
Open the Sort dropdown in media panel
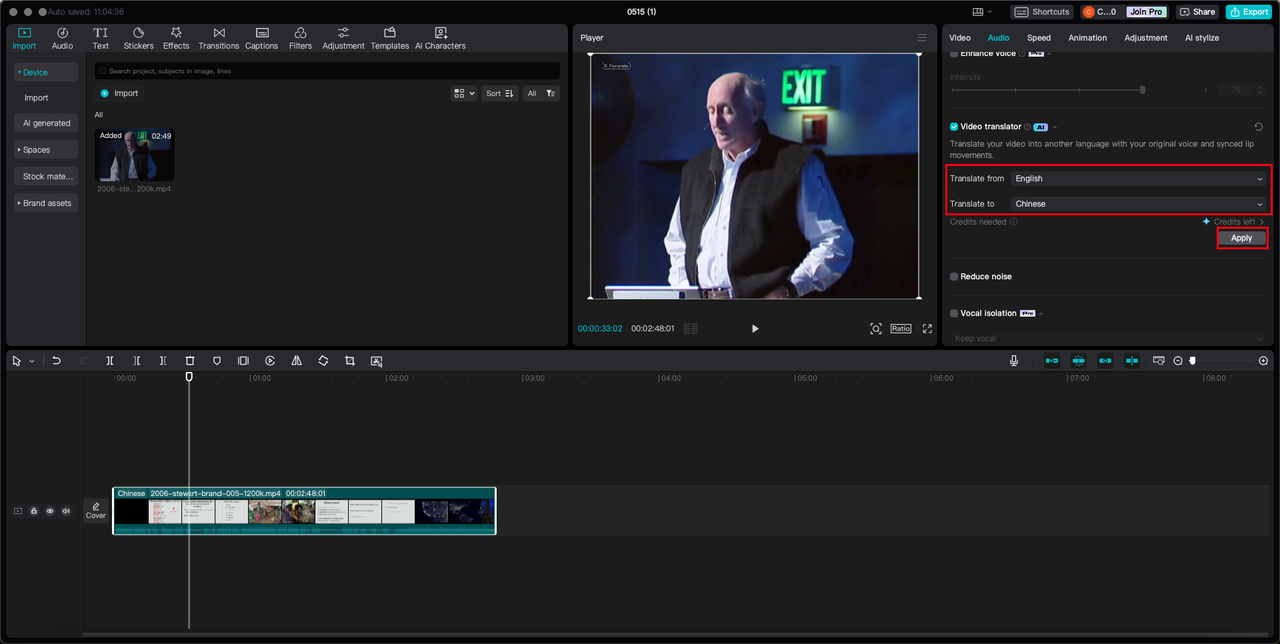click(x=500, y=93)
